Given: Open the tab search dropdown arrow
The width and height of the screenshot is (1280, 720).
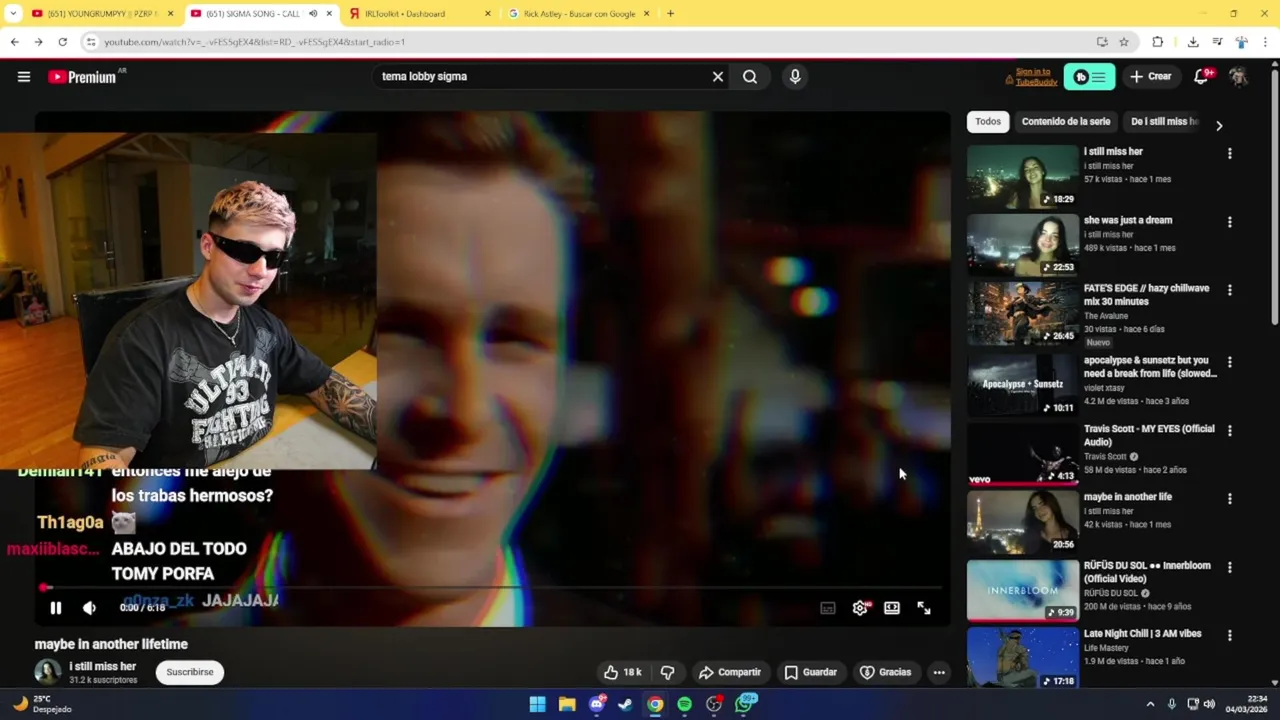Looking at the screenshot, I should (13, 14).
